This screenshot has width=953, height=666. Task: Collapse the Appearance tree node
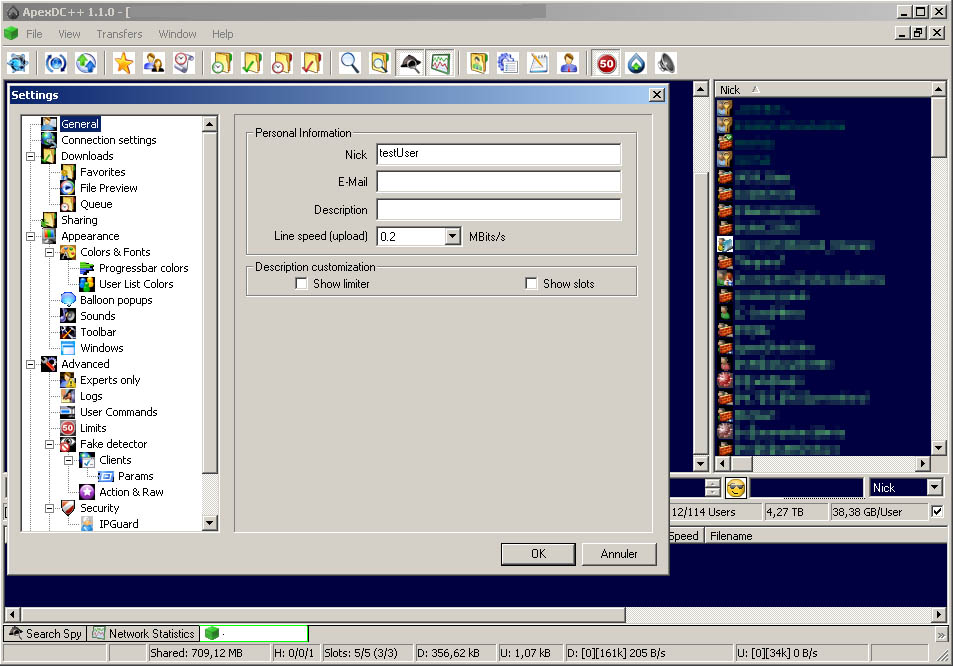tap(30, 236)
